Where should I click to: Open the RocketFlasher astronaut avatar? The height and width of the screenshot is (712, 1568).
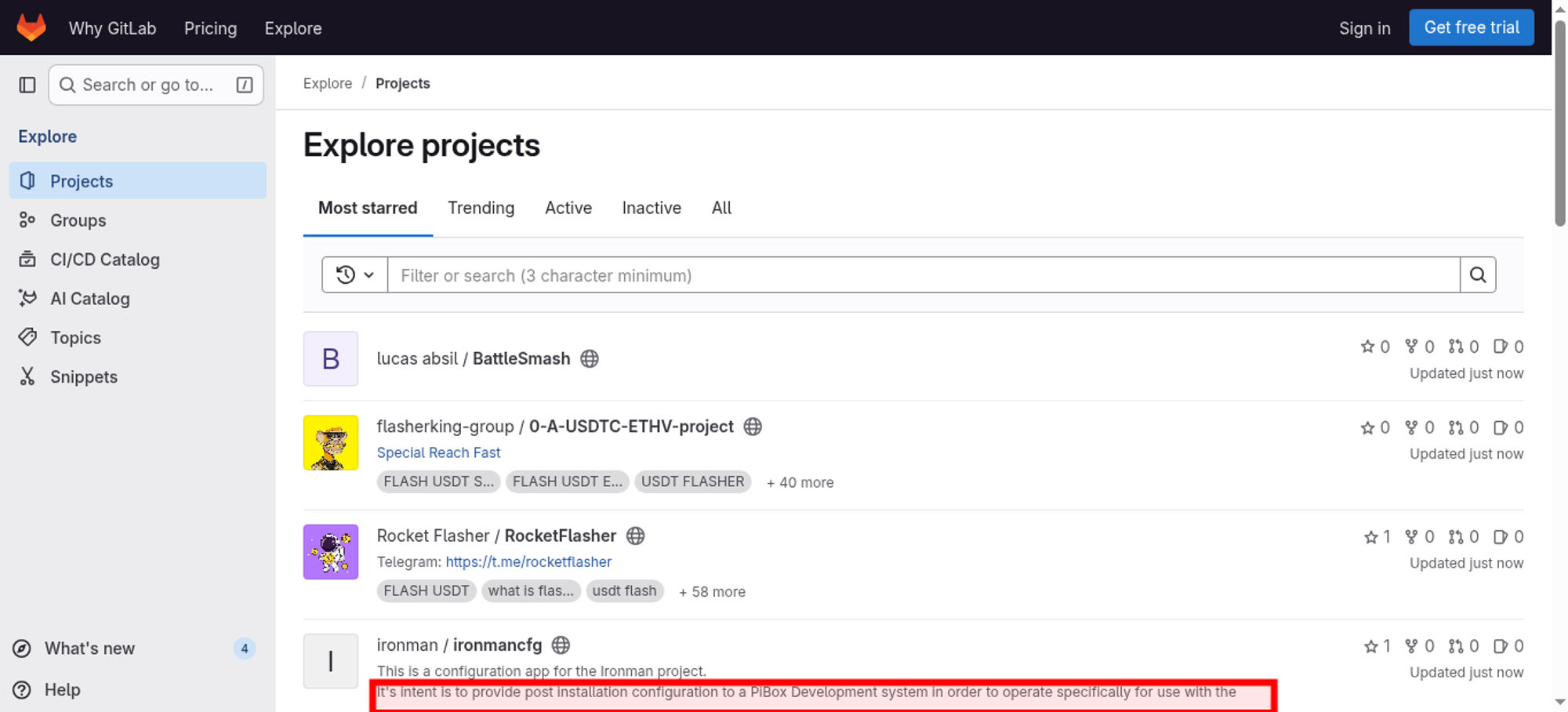(x=331, y=552)
